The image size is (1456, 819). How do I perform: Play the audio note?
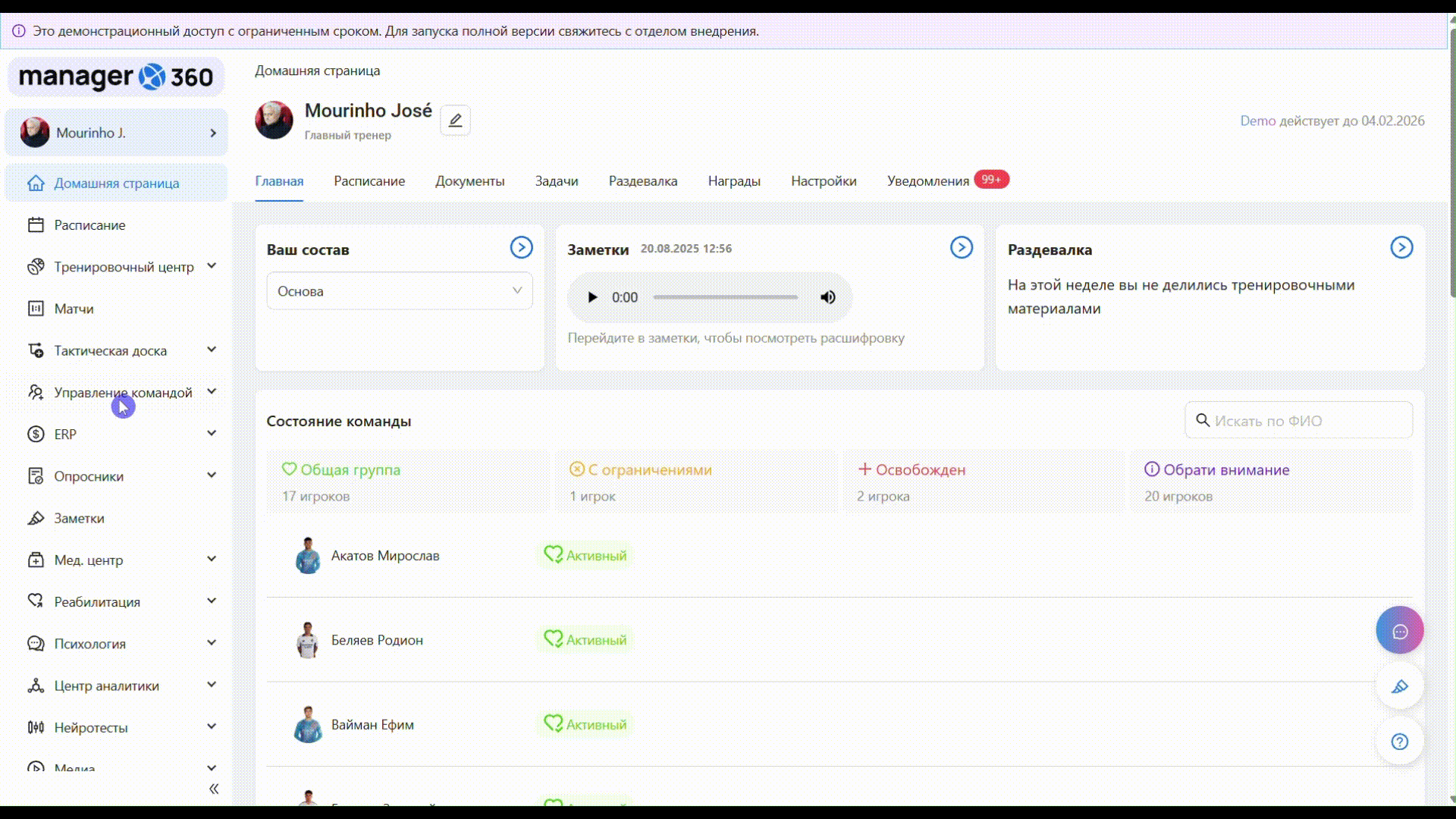[x=592, y=297]
